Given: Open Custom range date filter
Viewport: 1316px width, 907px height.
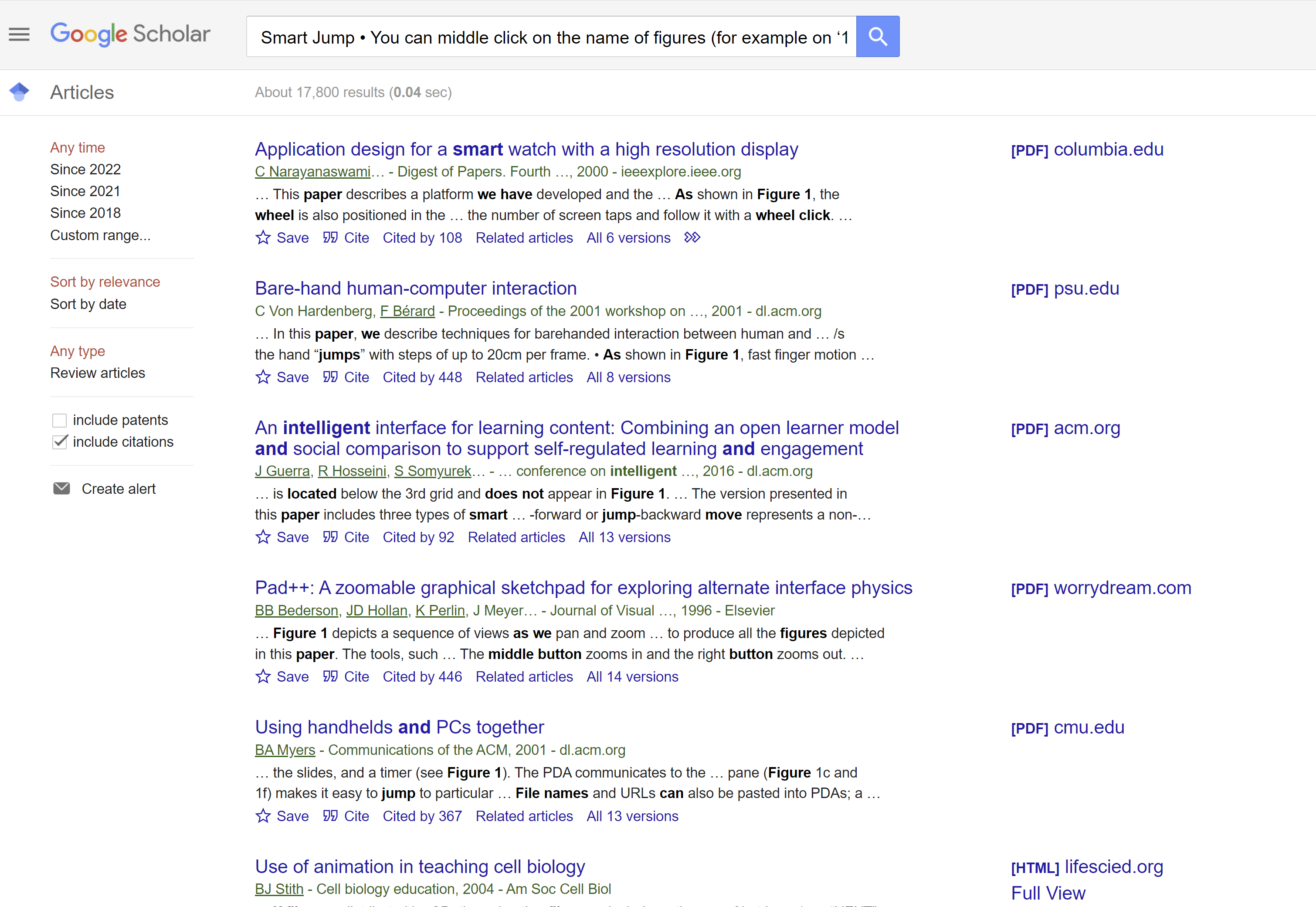Looking at the screenshot, I should 101,235.
